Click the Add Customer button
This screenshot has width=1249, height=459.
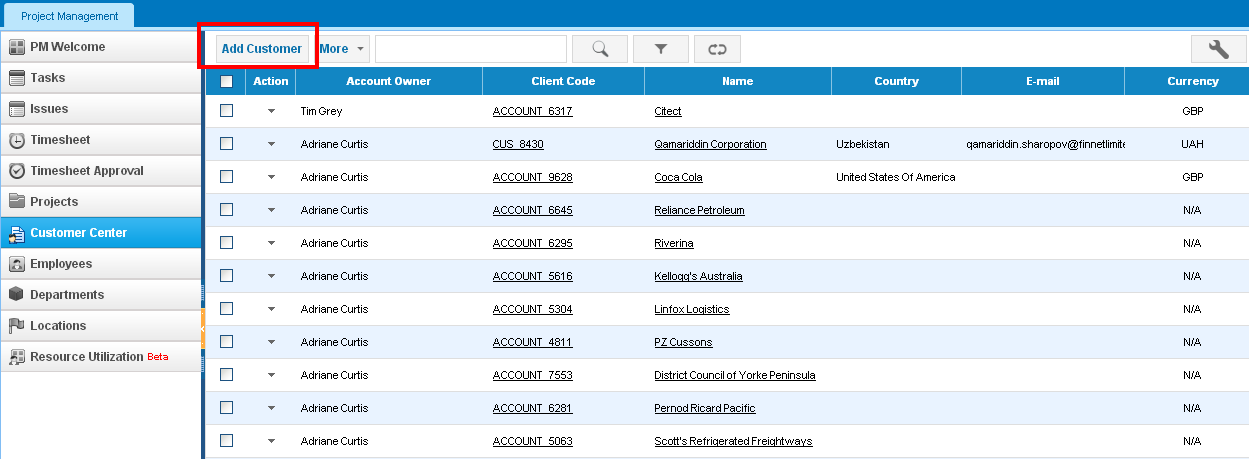pos(261,49)
